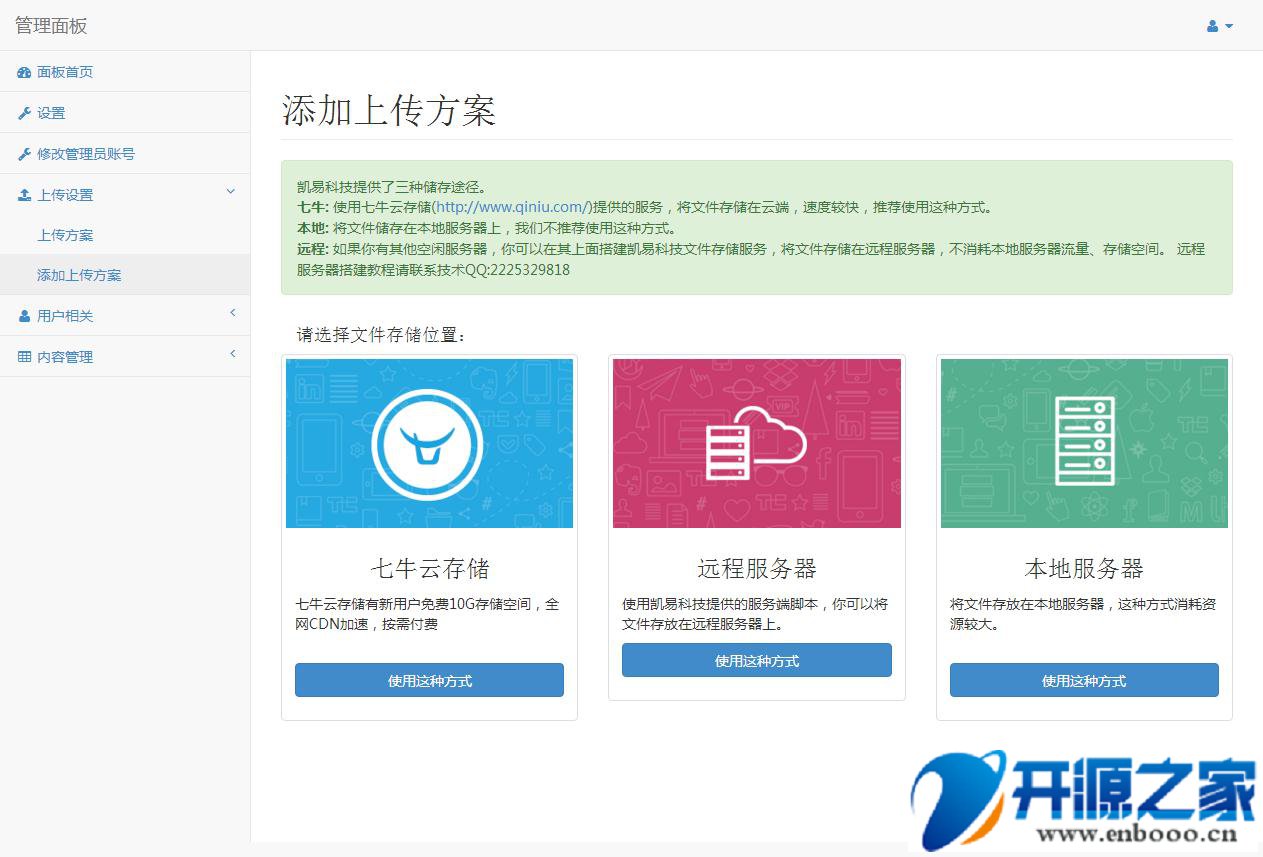Click the 本地服务器 card heading
The height and width of the screenshot is (857, 1263).
point(1084,569)
